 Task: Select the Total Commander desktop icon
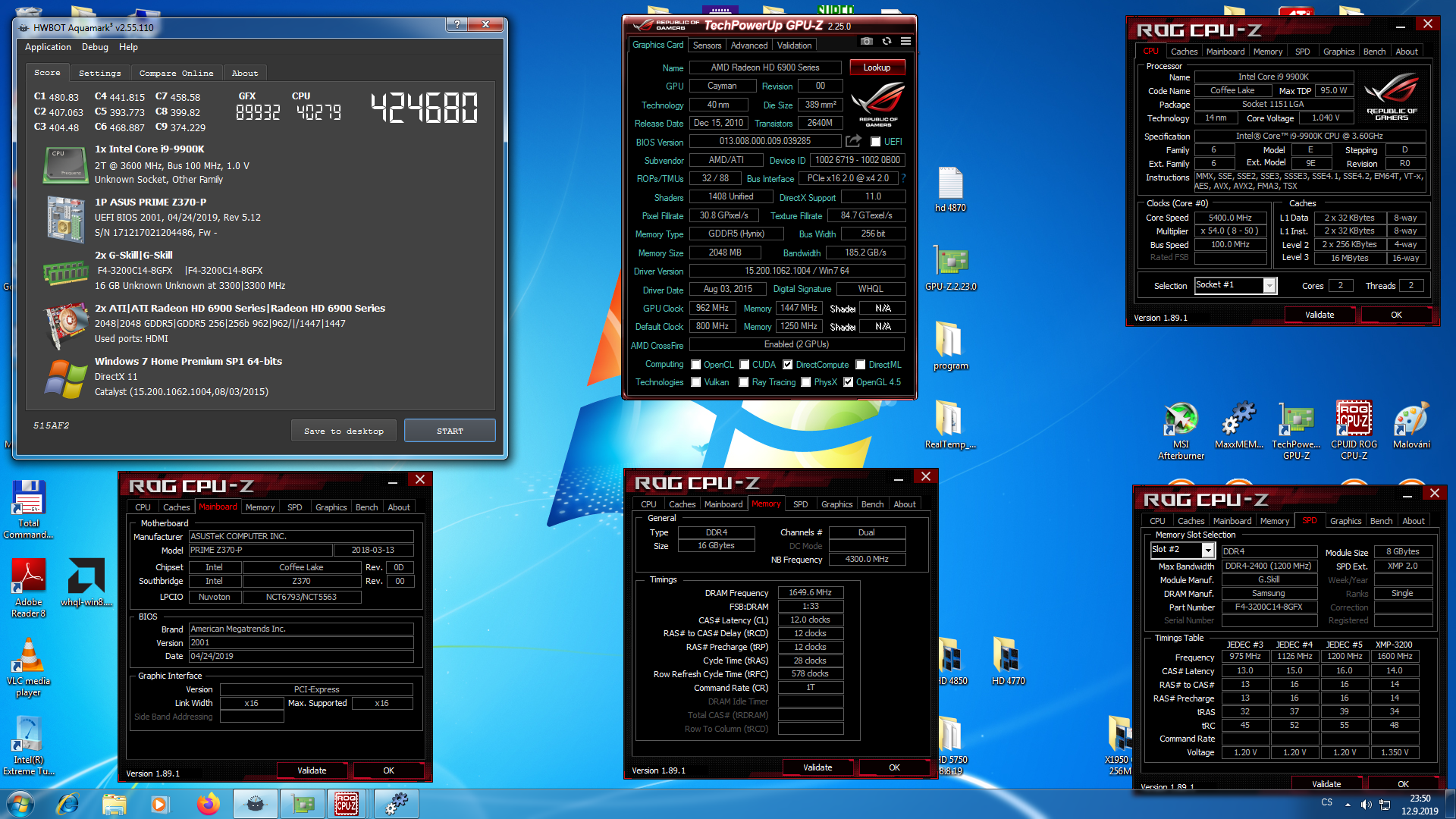point(28,509)
